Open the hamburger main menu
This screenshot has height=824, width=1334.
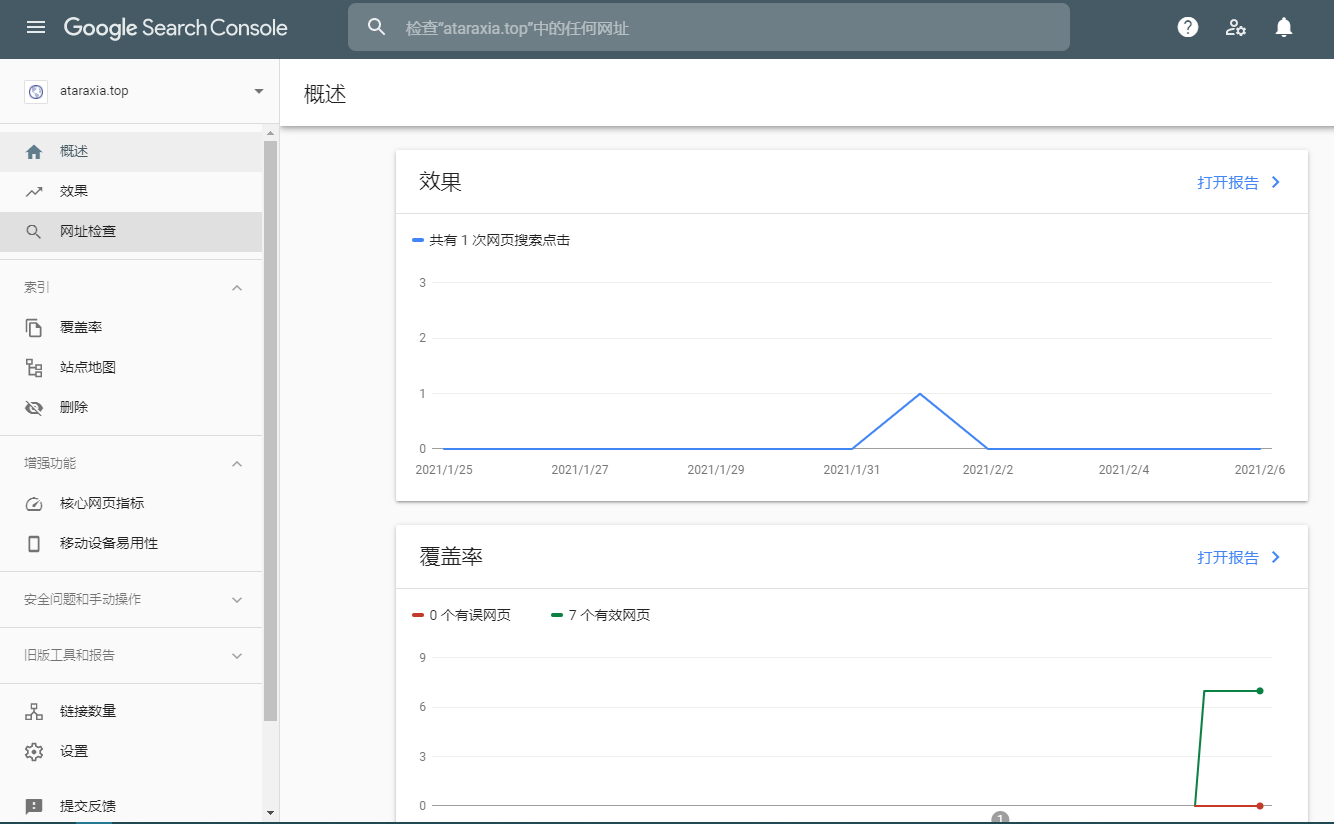(x=36, y=27)
